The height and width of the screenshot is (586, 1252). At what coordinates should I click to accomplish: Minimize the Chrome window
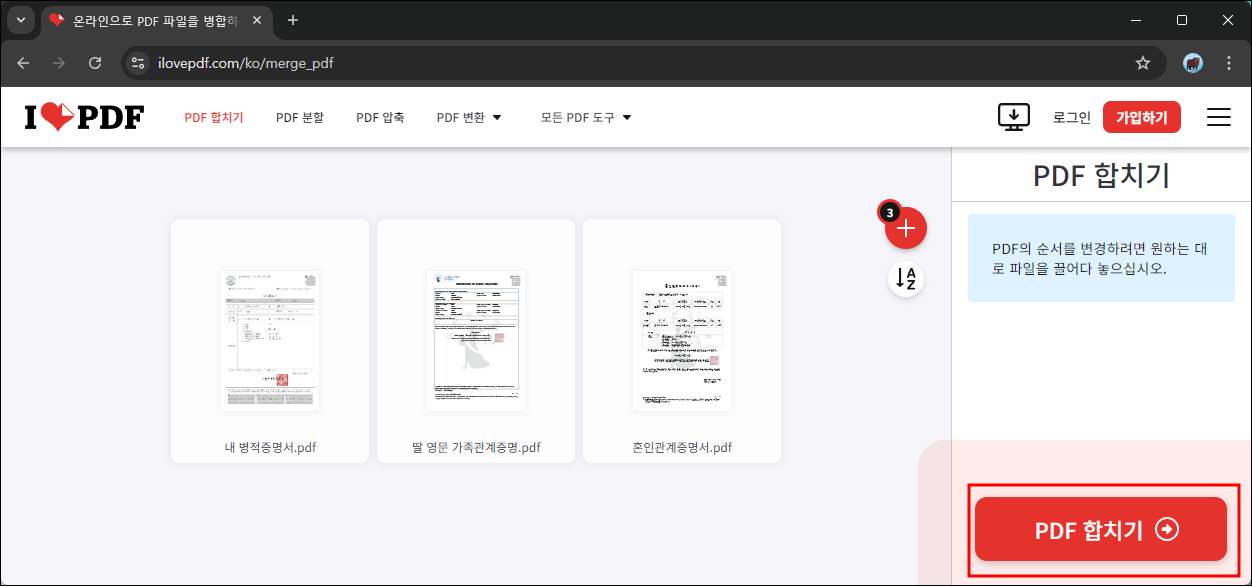point(1136,20)
